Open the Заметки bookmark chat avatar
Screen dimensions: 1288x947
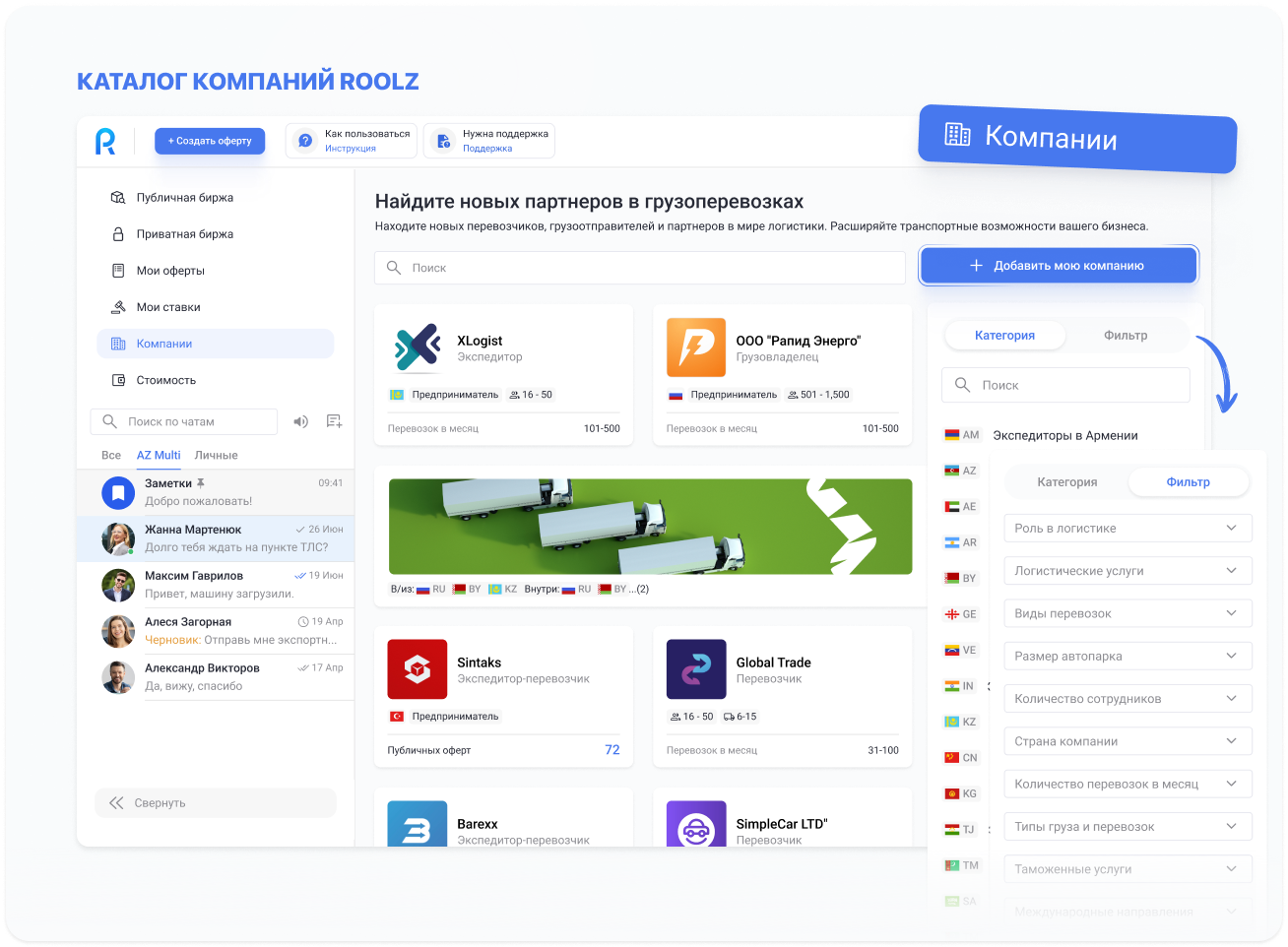(x=118, y=492)
